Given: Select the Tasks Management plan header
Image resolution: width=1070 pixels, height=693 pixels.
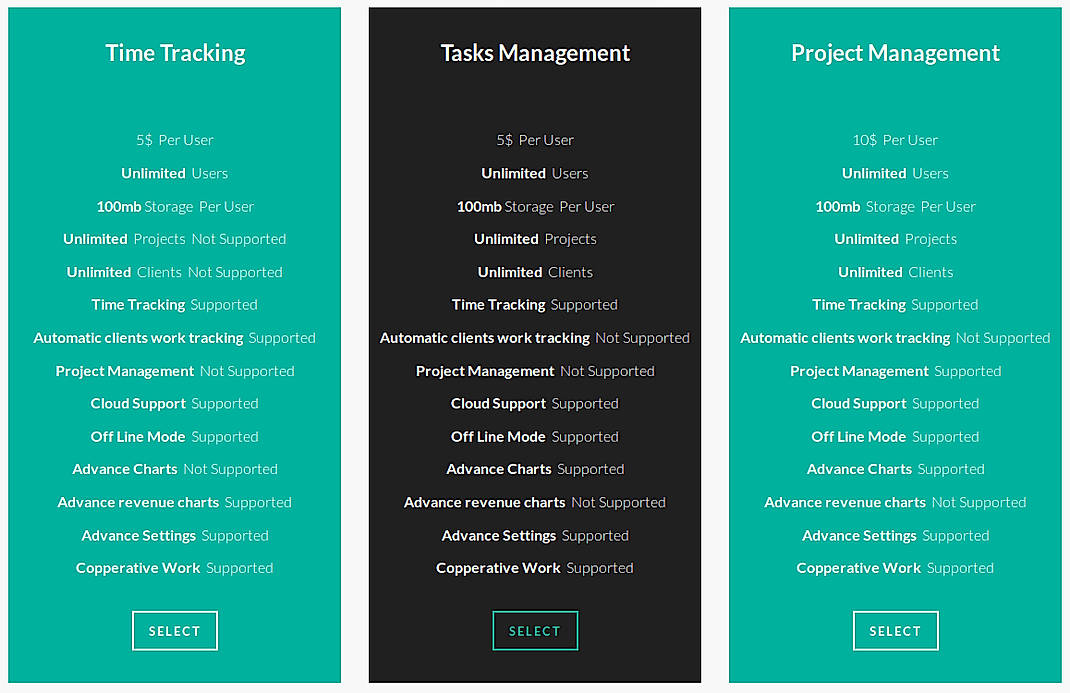Looking at the screenshot, I should pos(535,52).
